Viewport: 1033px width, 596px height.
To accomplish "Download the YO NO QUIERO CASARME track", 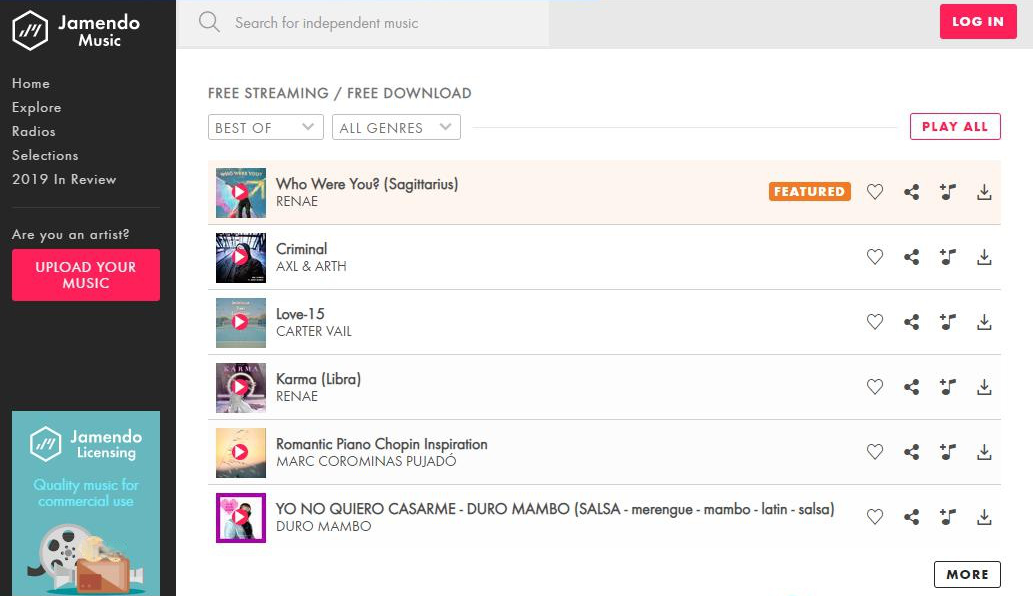I will pos(984,518).
